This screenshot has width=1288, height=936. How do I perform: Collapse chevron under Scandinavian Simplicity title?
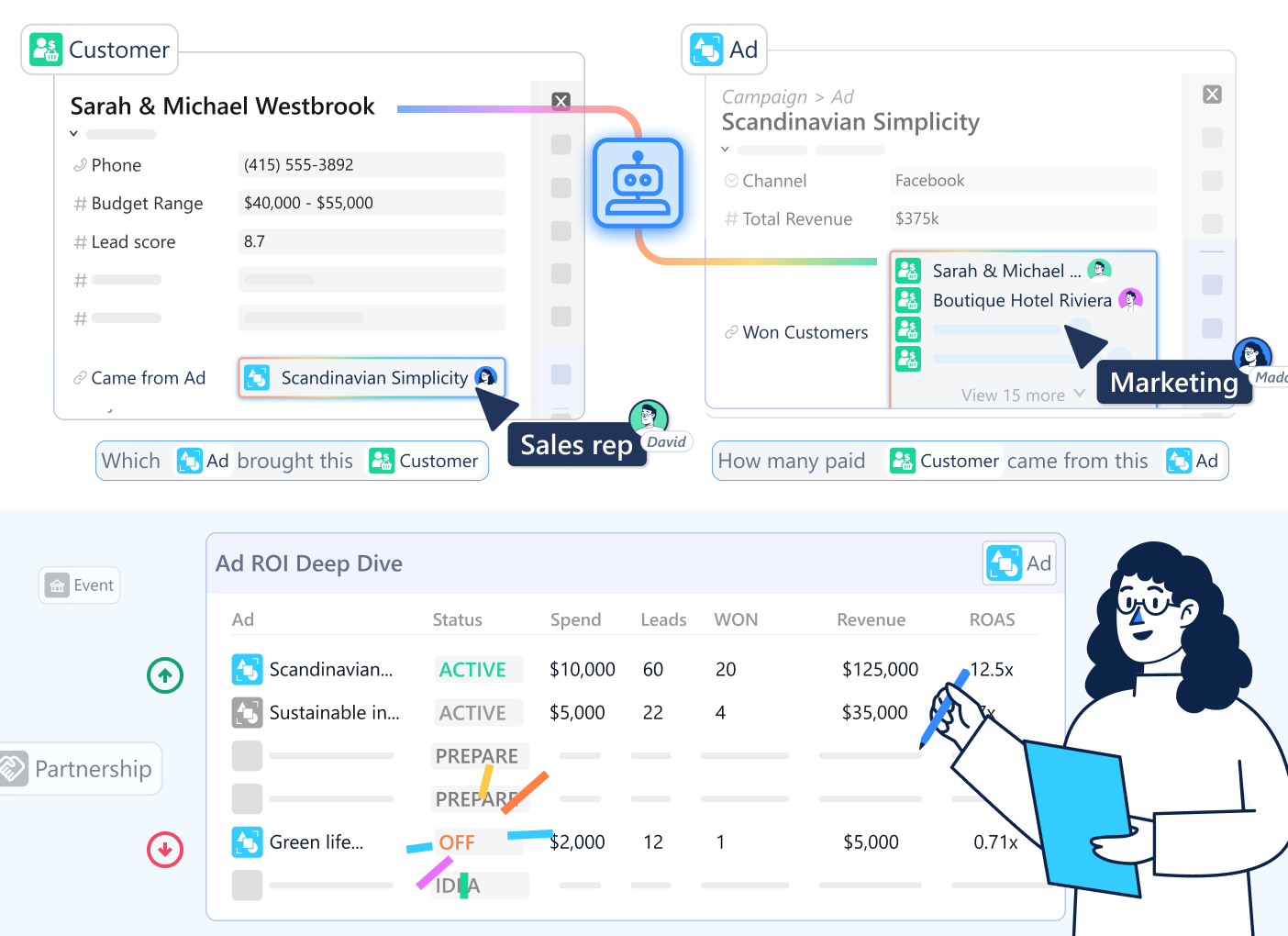[726, 150]
